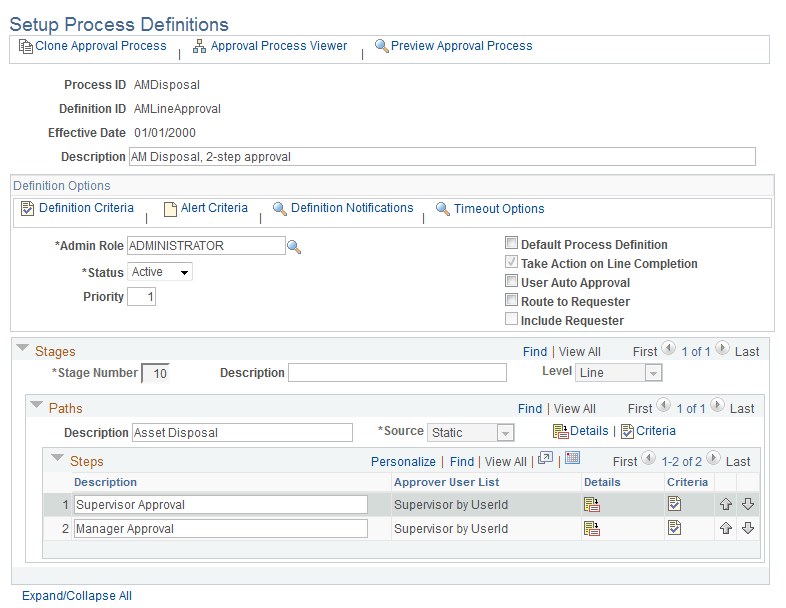Click Personalize link in Steps grid
The width and height of the screenshot is (786, 608).
403,462
